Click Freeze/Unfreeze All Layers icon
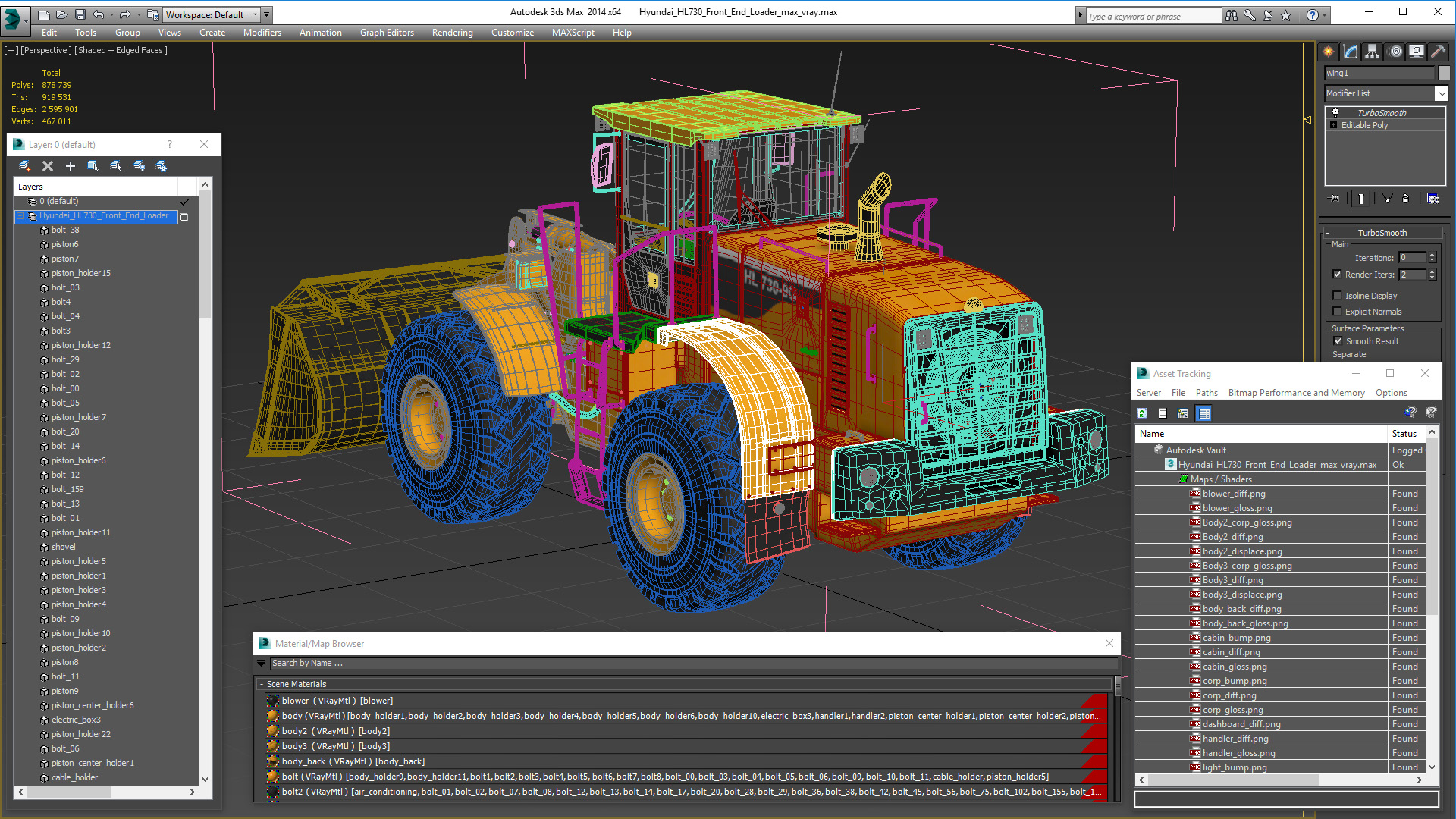Screen dimensions: 1456x819 (162, 166)
